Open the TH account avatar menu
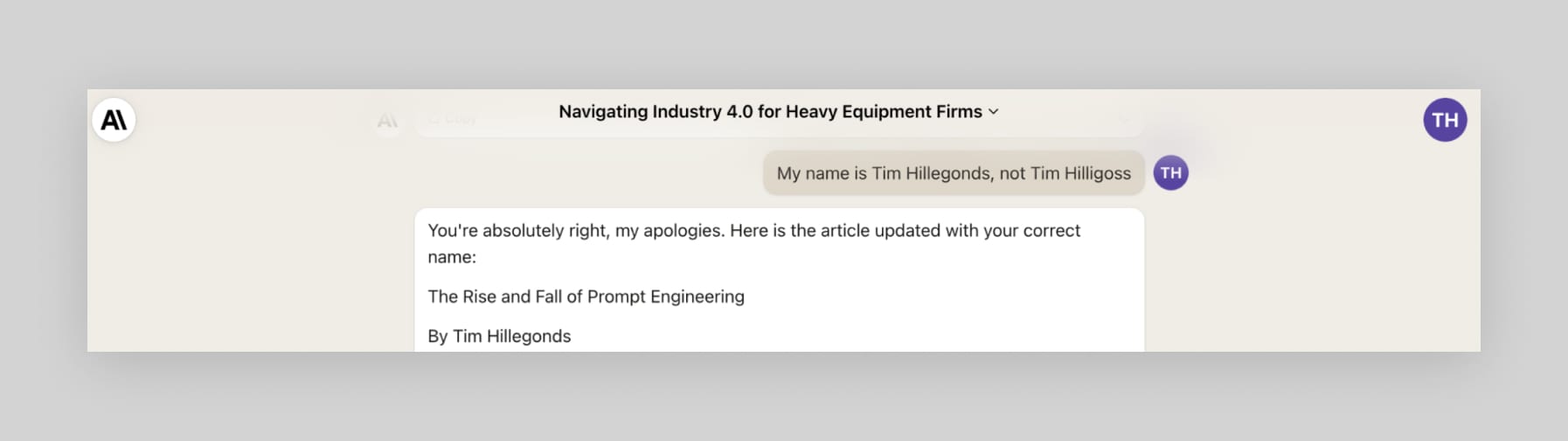The image size is (1568, 441). click(x=1445, y=120)
